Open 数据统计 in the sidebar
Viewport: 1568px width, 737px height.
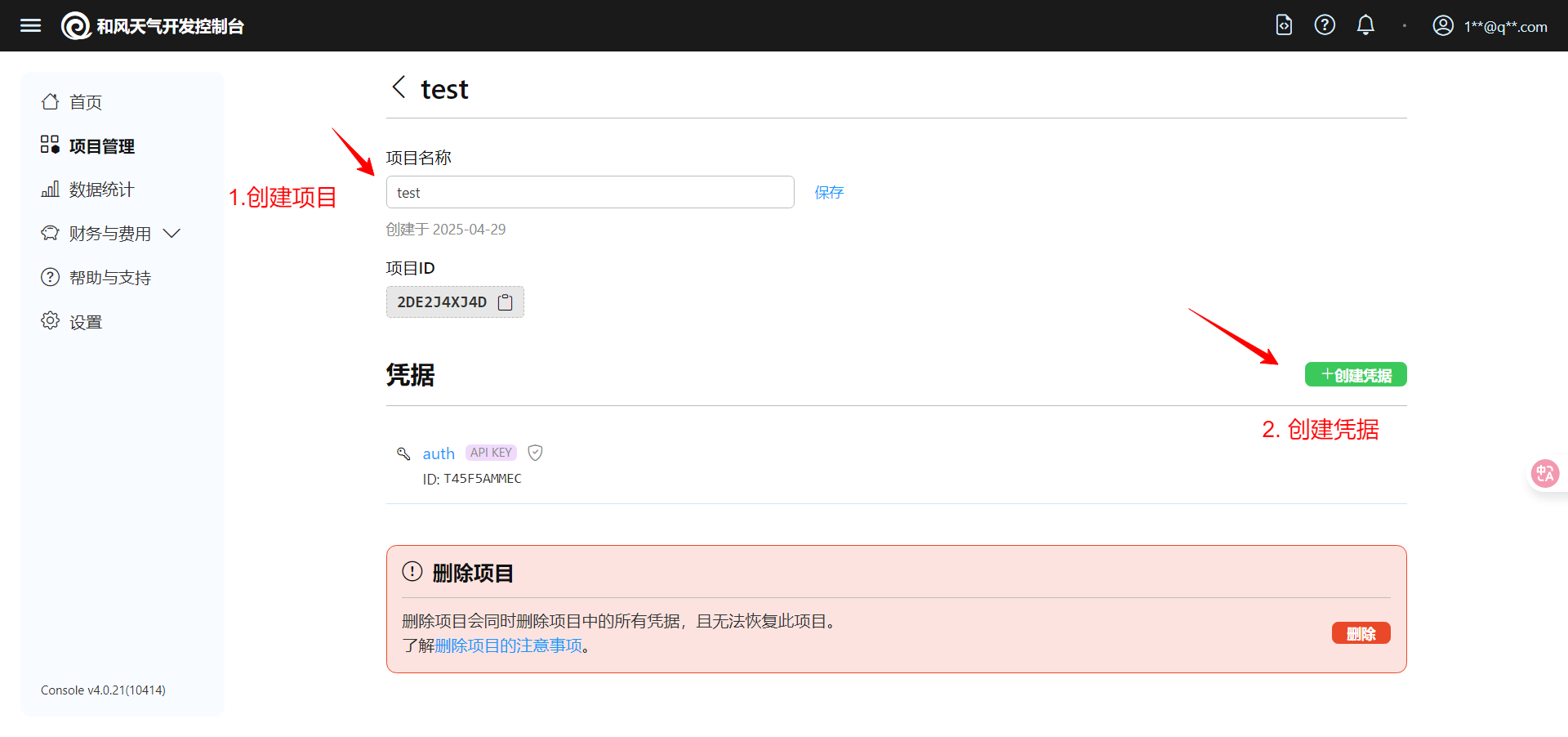tap(101, 190)
